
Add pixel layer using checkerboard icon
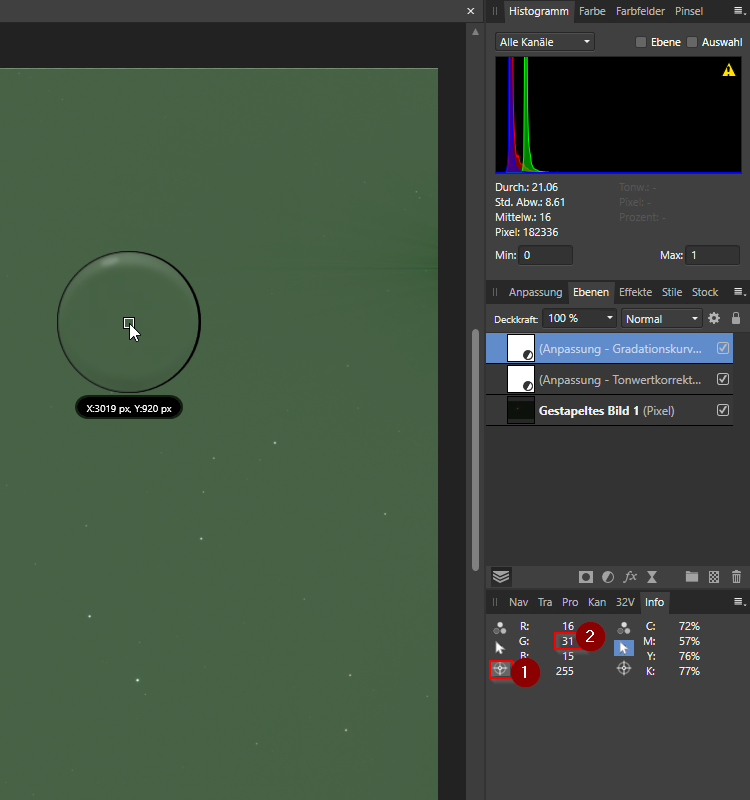click(714, 577)
